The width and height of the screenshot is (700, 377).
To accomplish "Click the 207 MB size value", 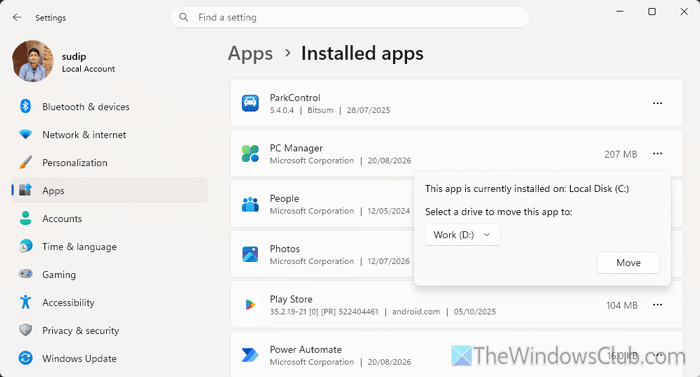I will tap(621, 154).
